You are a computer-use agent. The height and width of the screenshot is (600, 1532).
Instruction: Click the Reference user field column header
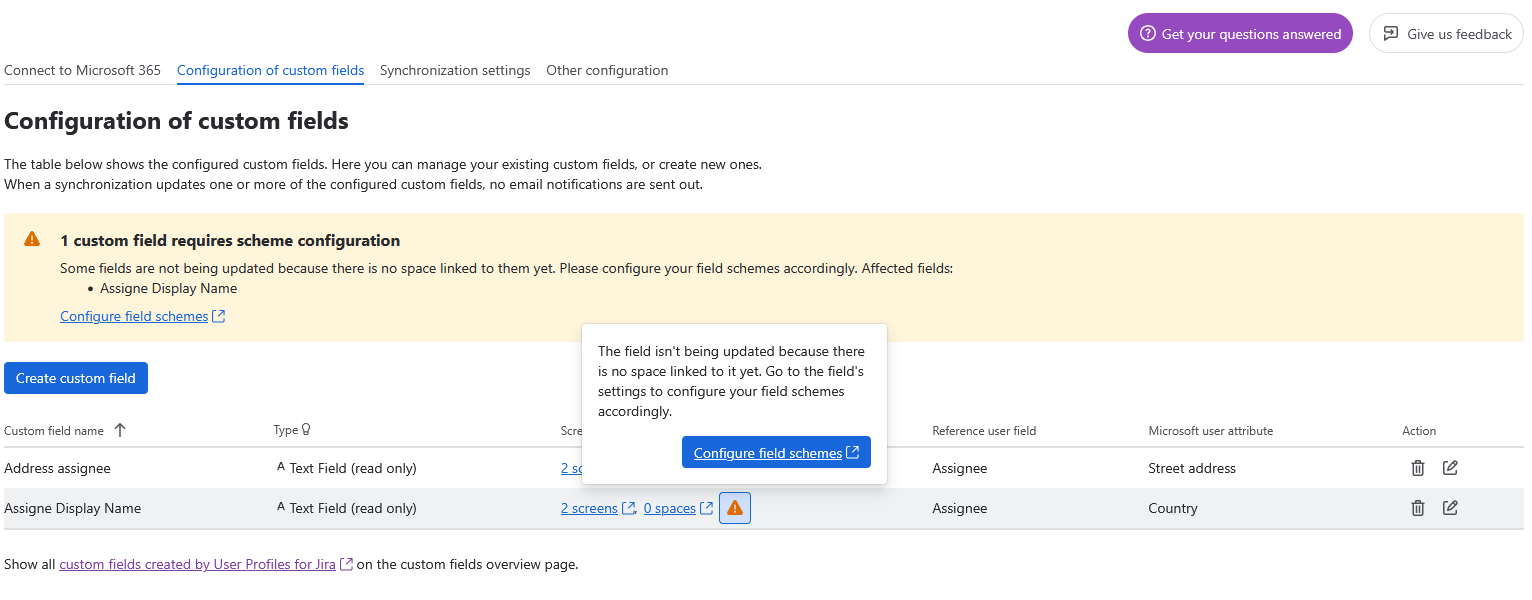984,431
